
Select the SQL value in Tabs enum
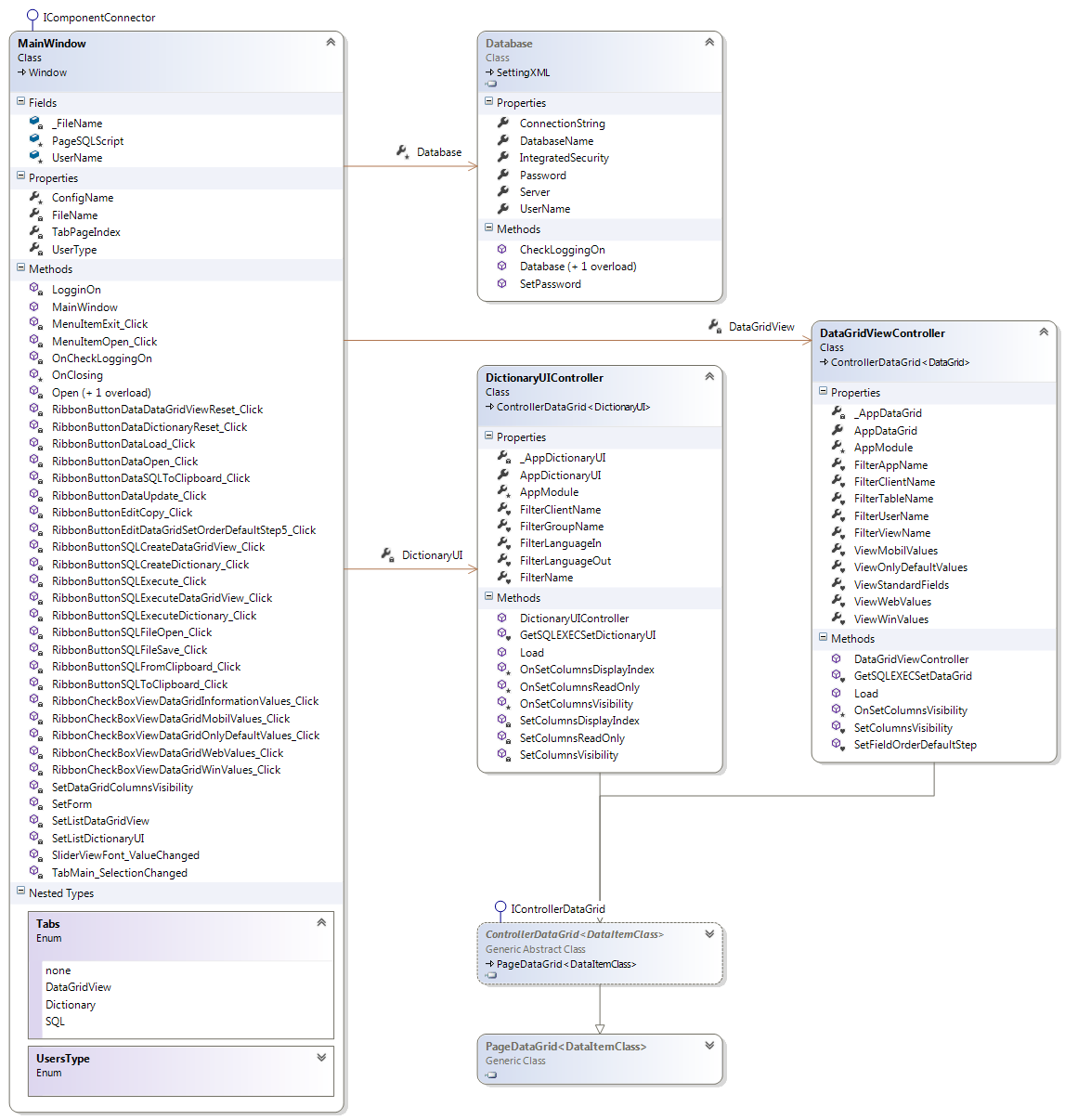[x=56, y=1022]
